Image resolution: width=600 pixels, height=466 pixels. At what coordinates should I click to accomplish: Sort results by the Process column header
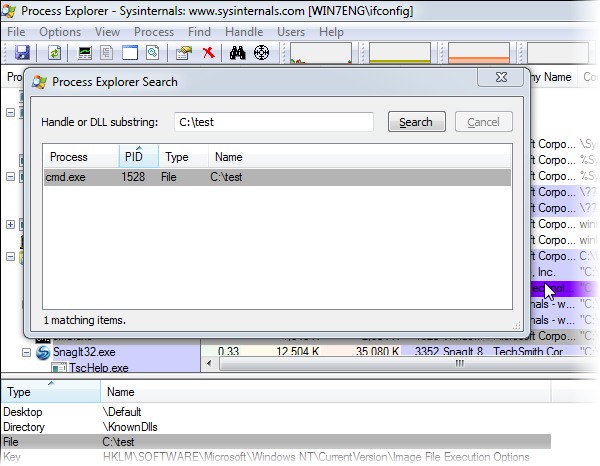coord(81,157)
